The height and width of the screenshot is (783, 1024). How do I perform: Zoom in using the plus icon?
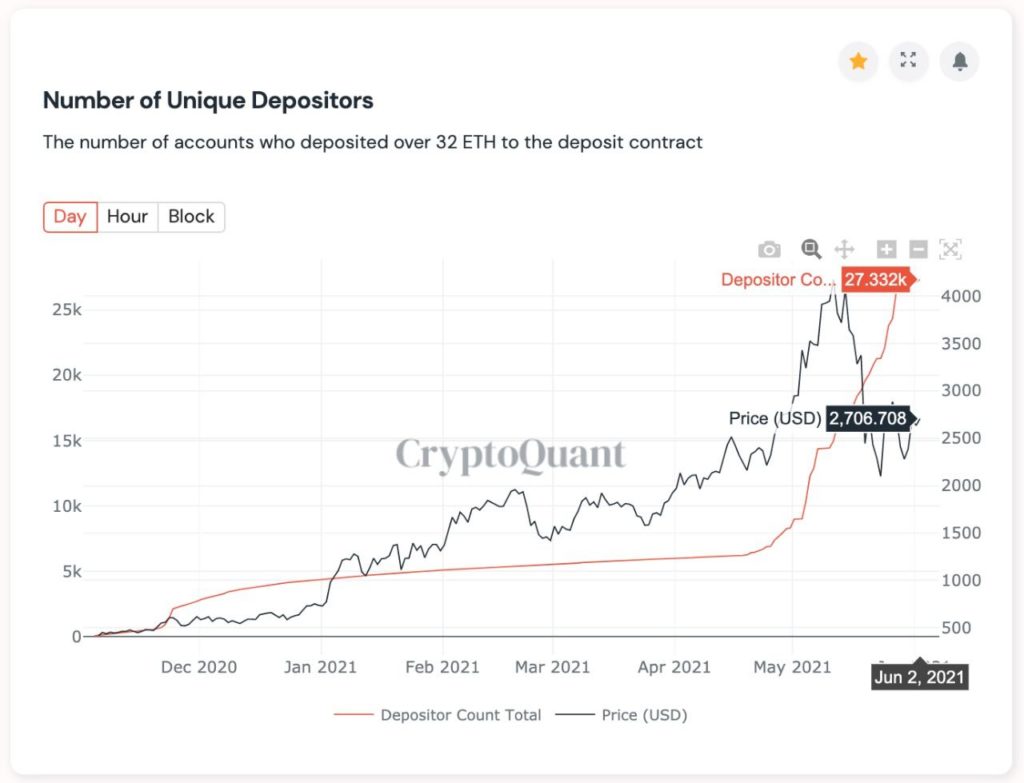tap(885, 249)
